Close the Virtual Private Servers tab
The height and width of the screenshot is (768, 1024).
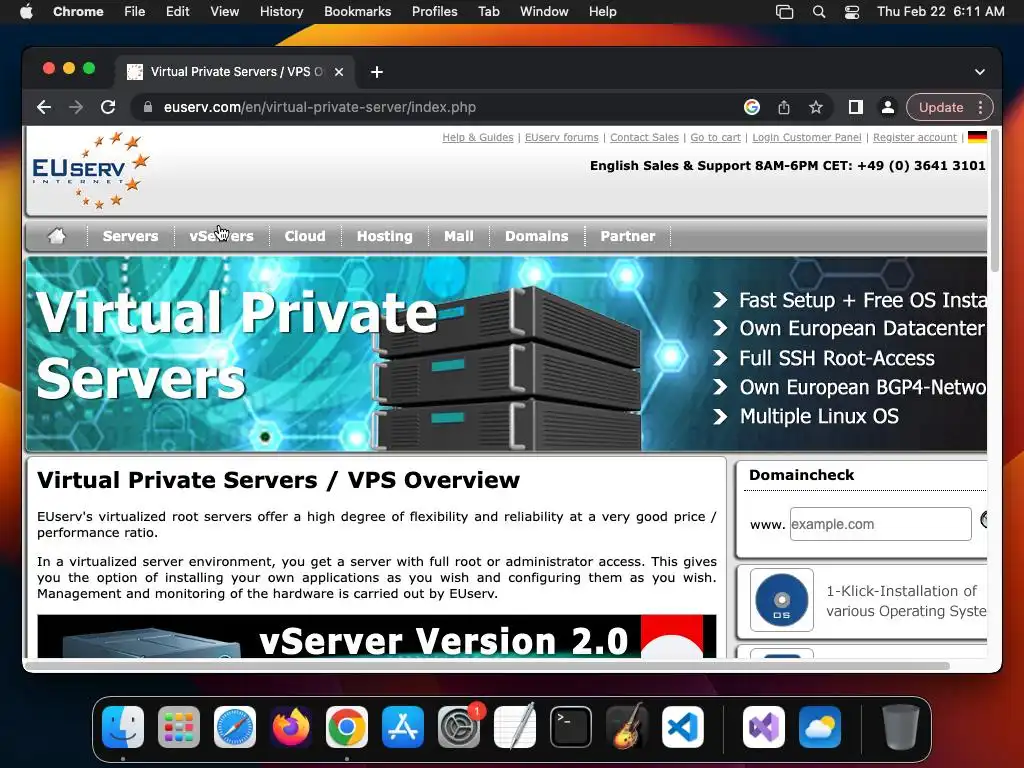click(339, 72)
